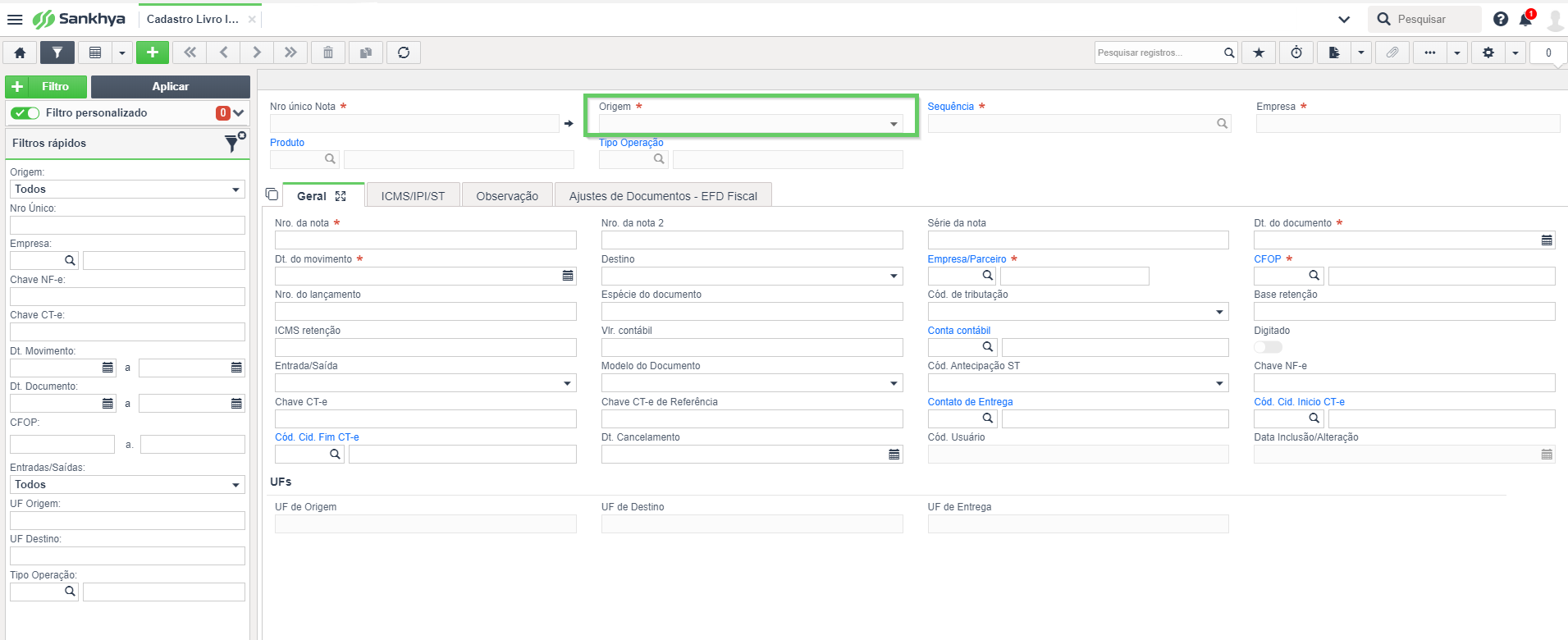The width and height of the screenshot is (1568, 640).
Task: Duplicate the current record
Action: click(366, 53)
